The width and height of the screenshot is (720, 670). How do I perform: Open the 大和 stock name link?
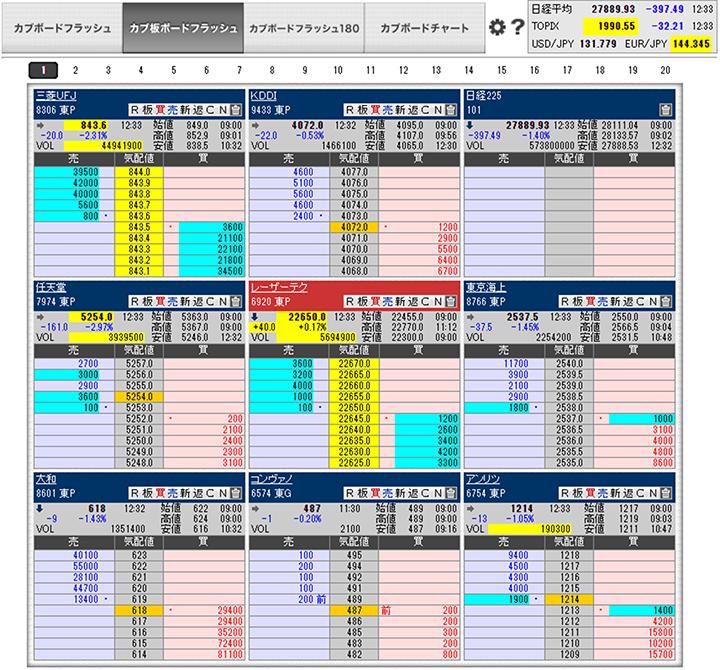(x=46, y=479)
